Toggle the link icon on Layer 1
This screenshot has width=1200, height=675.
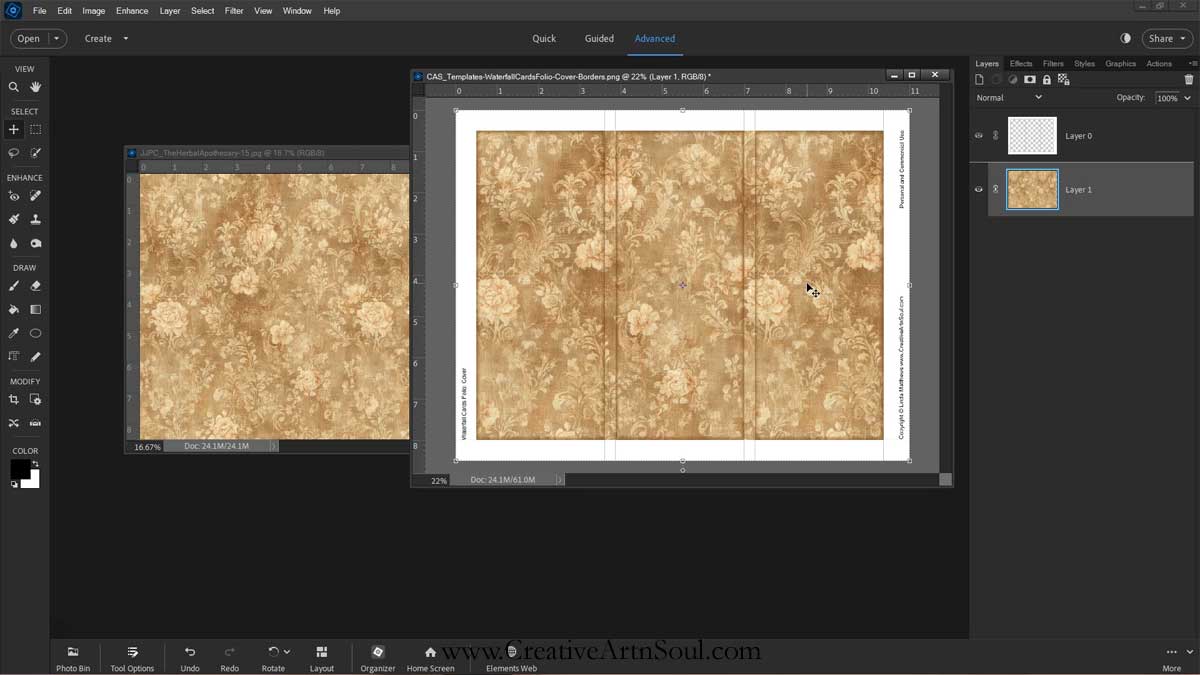[996, 189]
